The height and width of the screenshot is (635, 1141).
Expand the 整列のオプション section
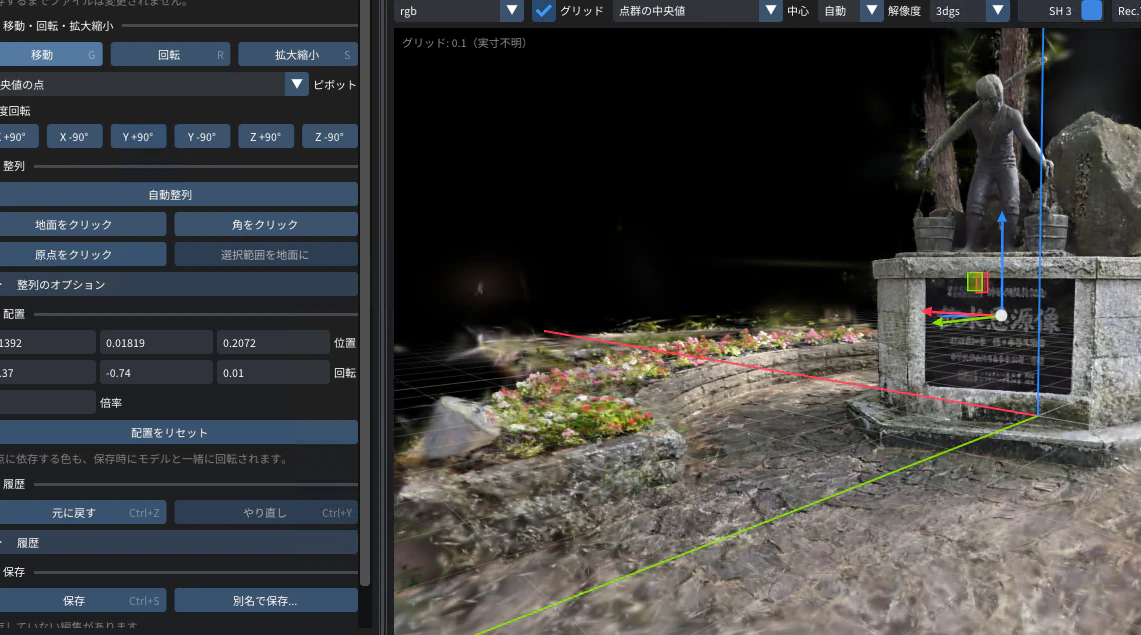[x=179, y=284]
